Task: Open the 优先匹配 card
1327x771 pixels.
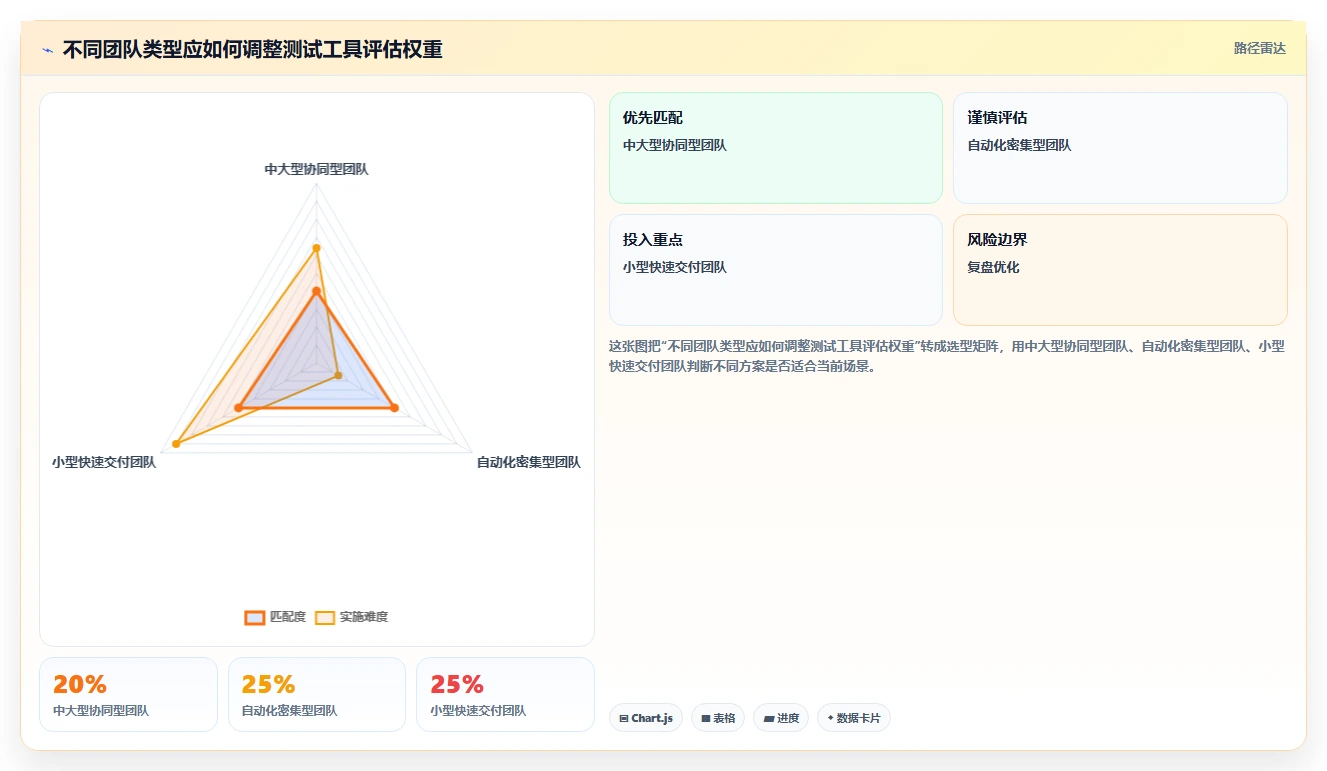Action: tap(776, 148)
